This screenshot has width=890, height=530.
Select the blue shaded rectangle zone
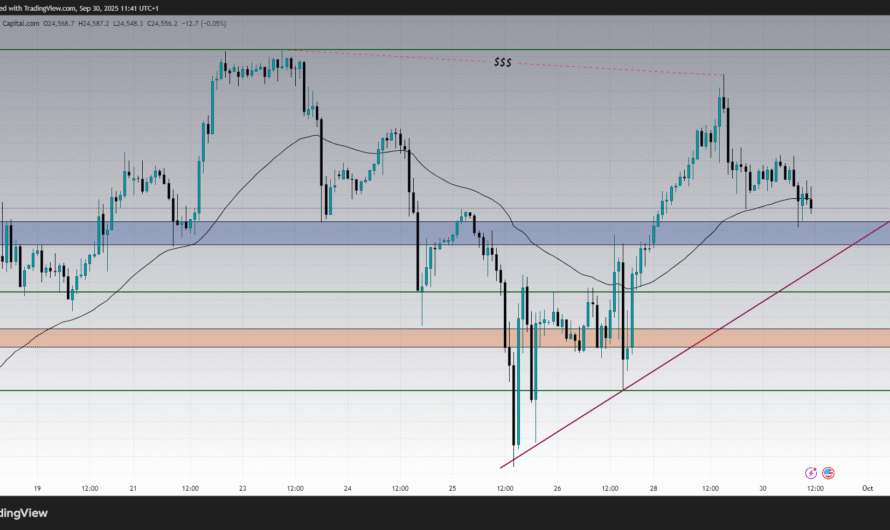445,233
